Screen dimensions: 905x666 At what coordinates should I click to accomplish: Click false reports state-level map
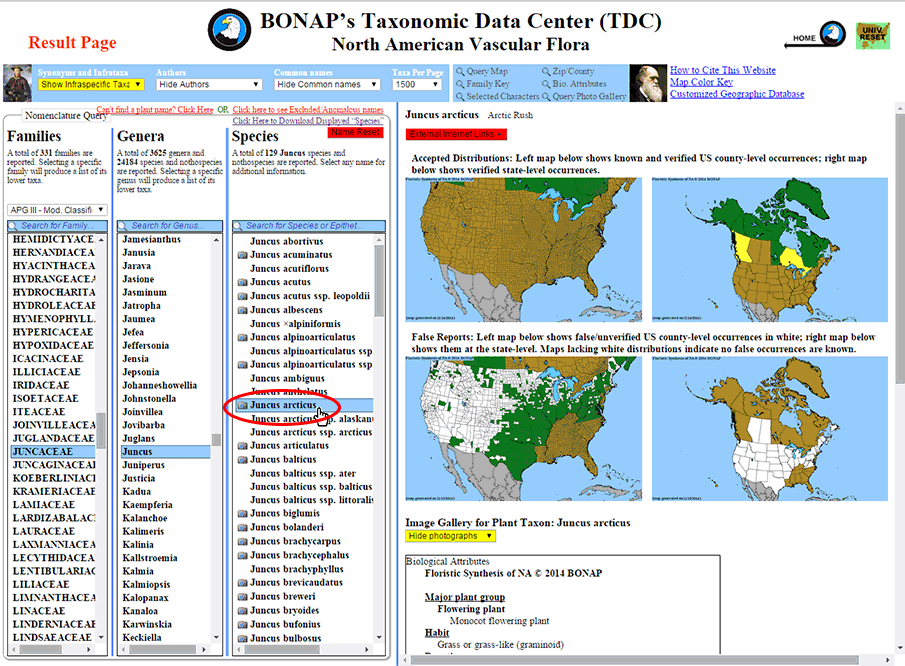click(x=770, y=428)
